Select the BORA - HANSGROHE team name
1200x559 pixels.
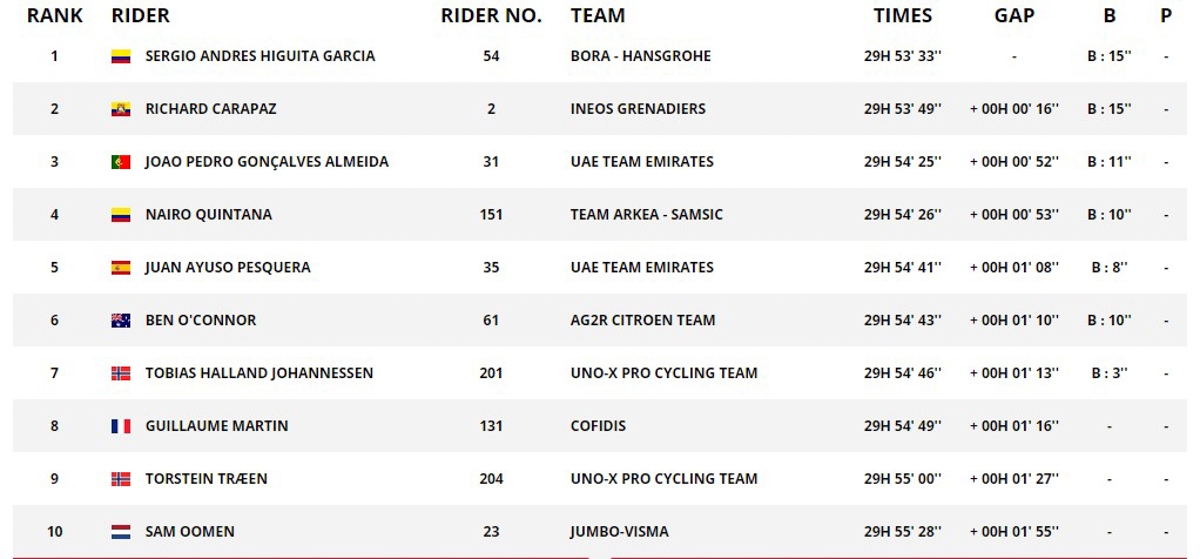point(640,56)
